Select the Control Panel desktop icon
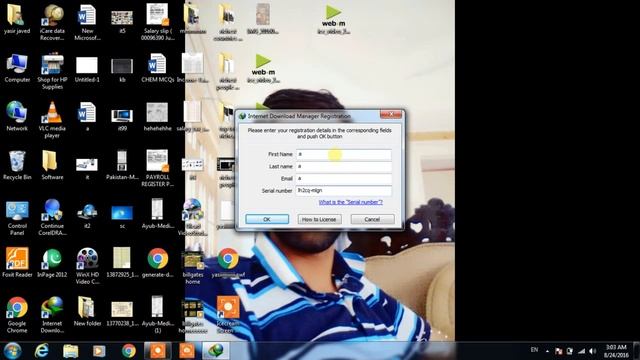This screenshot has width=640, height=360. click(x=17, y=218)
